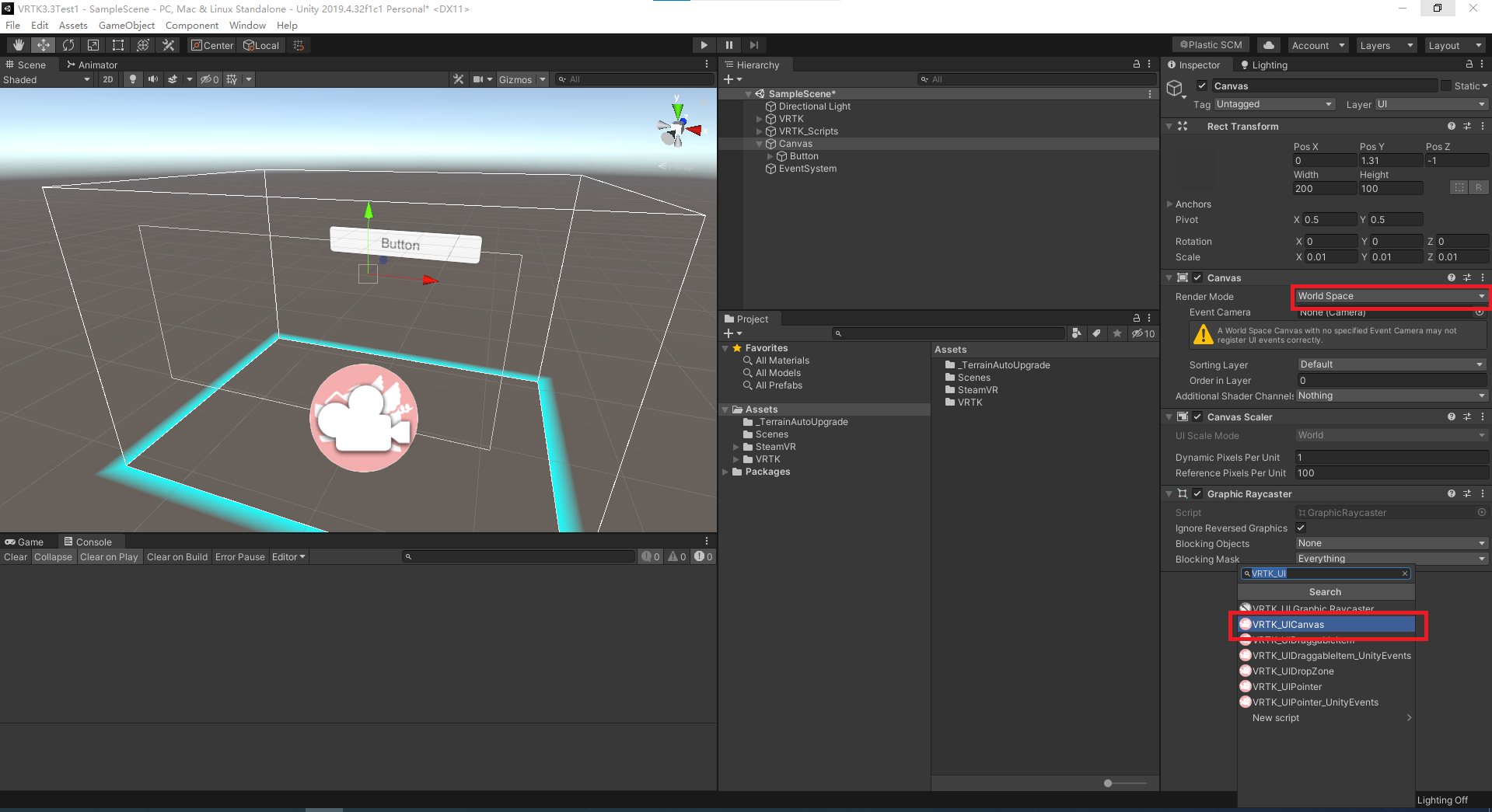Toggle Ignore Reversed Graphics checkbox
Viewport: 1492px width, 812px height.
(x=1301, y=528)
